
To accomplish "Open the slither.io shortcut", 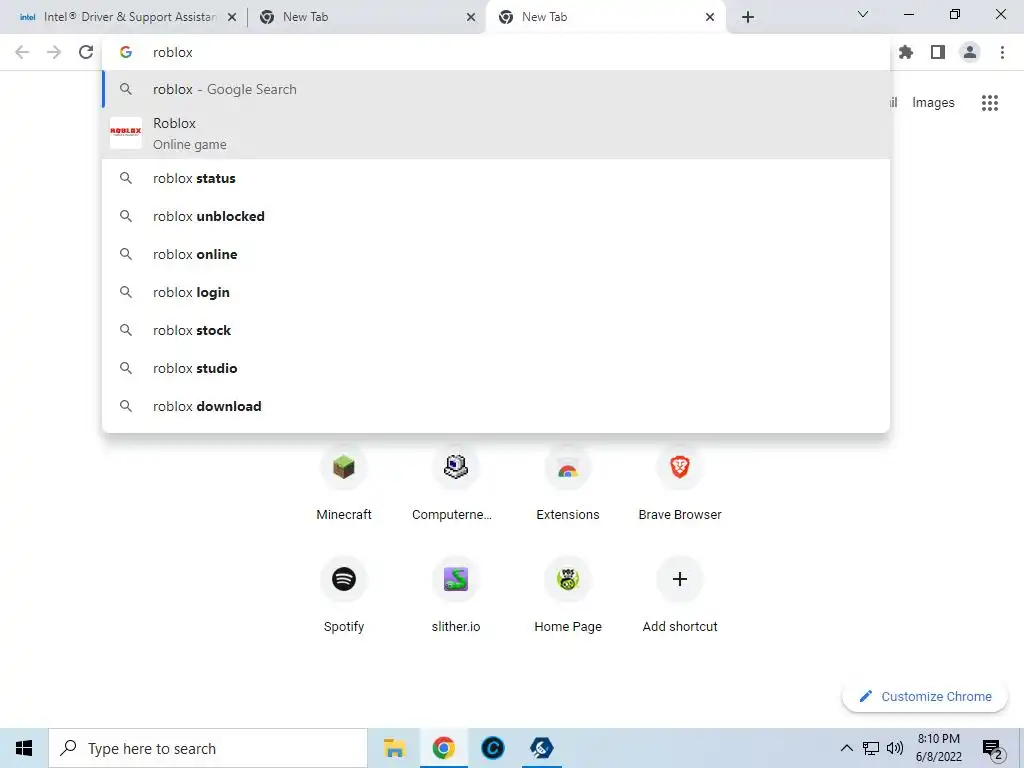I will tap(455, 595).
